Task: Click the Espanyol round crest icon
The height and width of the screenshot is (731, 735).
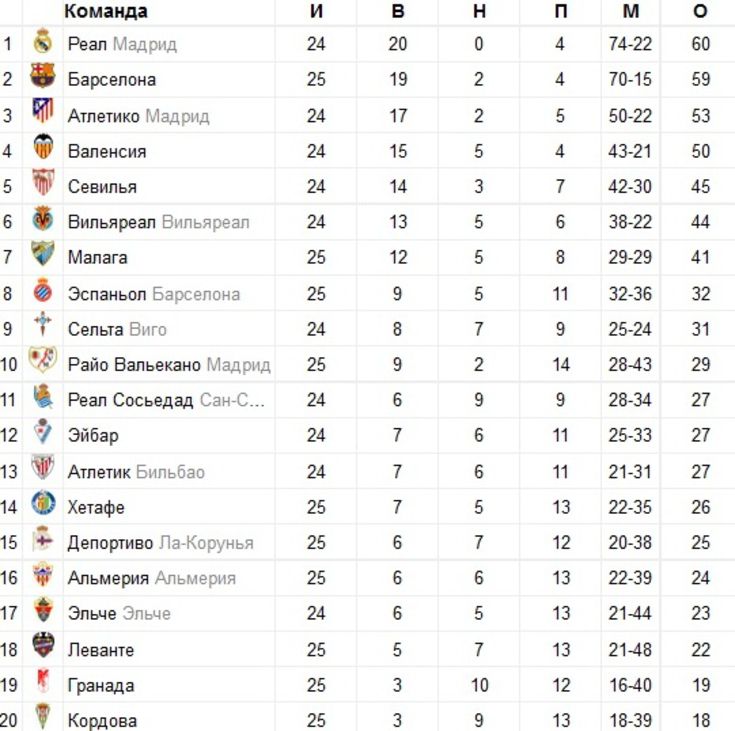Action: coord(43,290)
